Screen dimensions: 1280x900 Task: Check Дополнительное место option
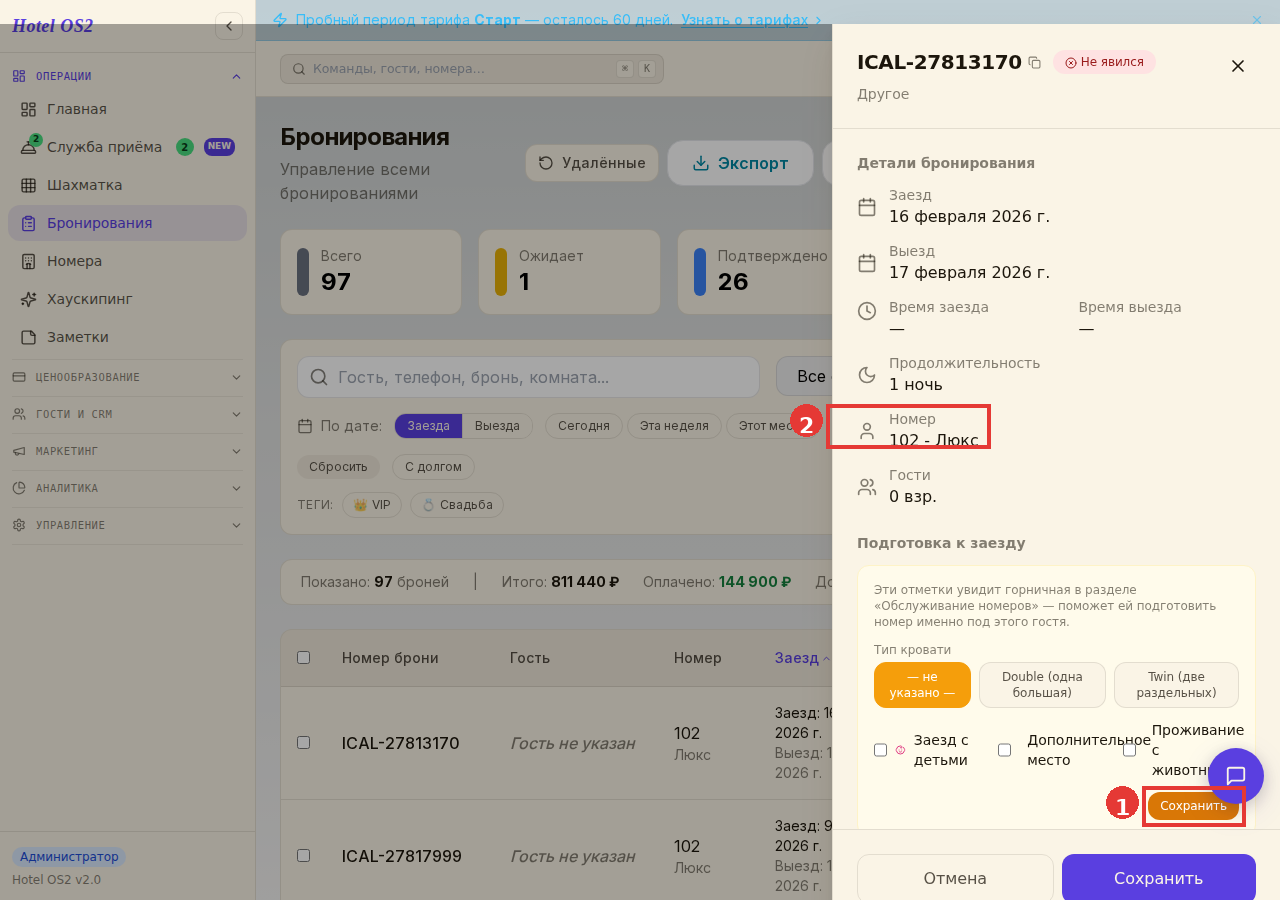pos(1005,750)
